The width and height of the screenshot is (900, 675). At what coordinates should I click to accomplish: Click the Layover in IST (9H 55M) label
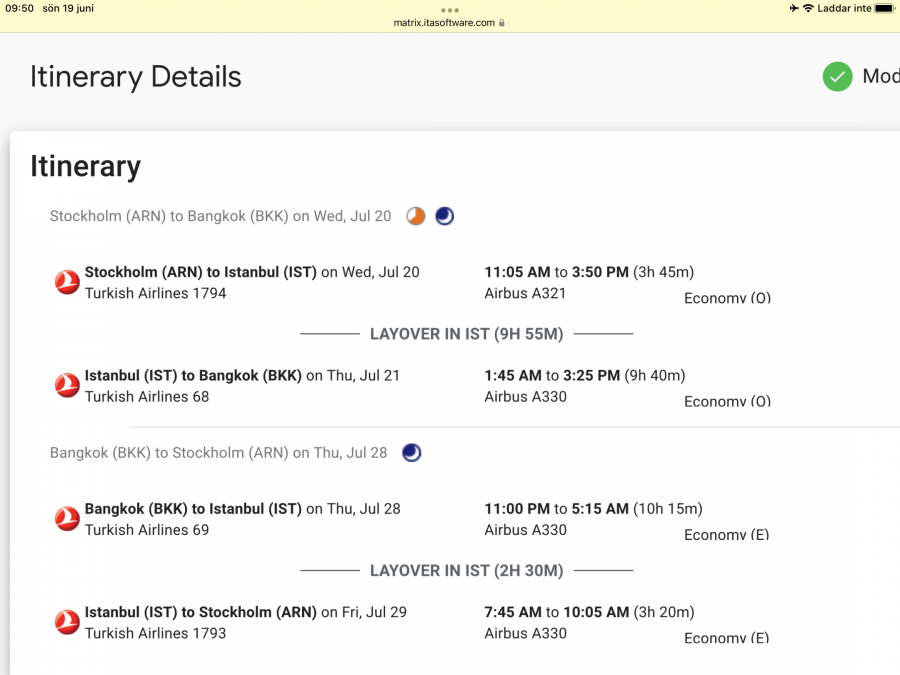point(466,334)
